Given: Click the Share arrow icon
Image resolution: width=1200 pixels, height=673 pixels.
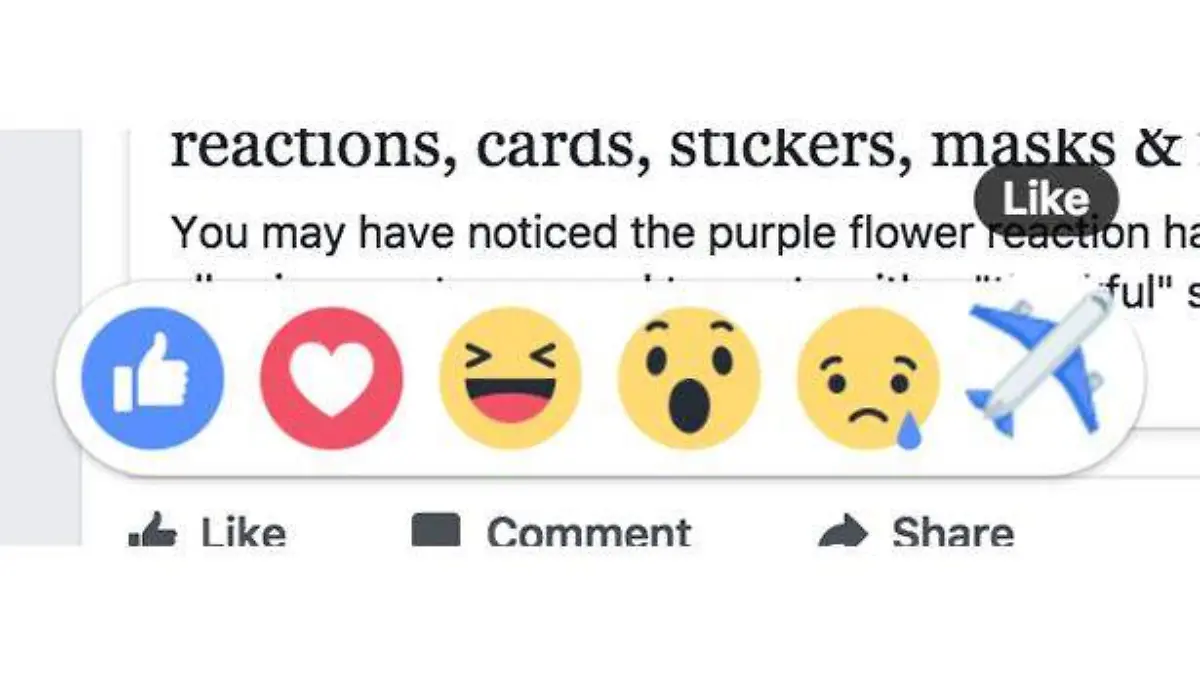Looking at the screenshot, I should click(841, 534).
